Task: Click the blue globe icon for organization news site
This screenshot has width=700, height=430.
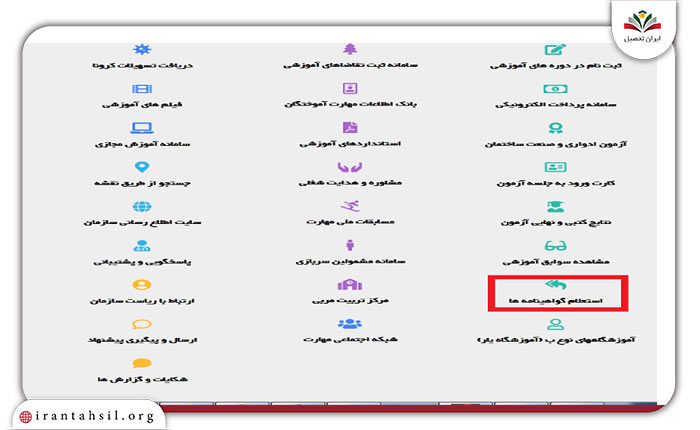Action: click(x=142, y=206)
